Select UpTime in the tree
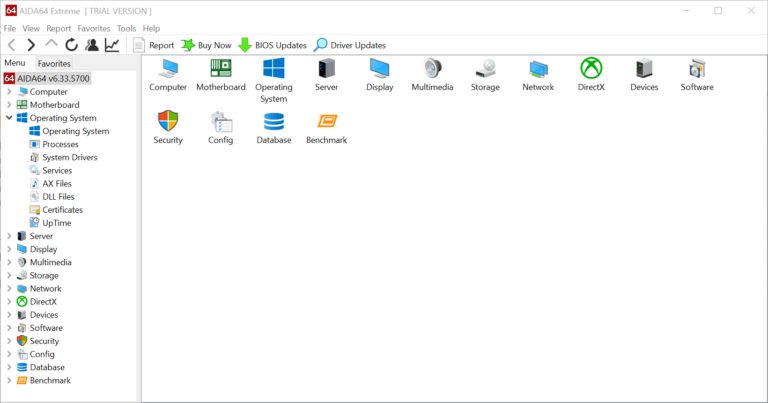This screenshot has height=403, width=768. (50, 223)
